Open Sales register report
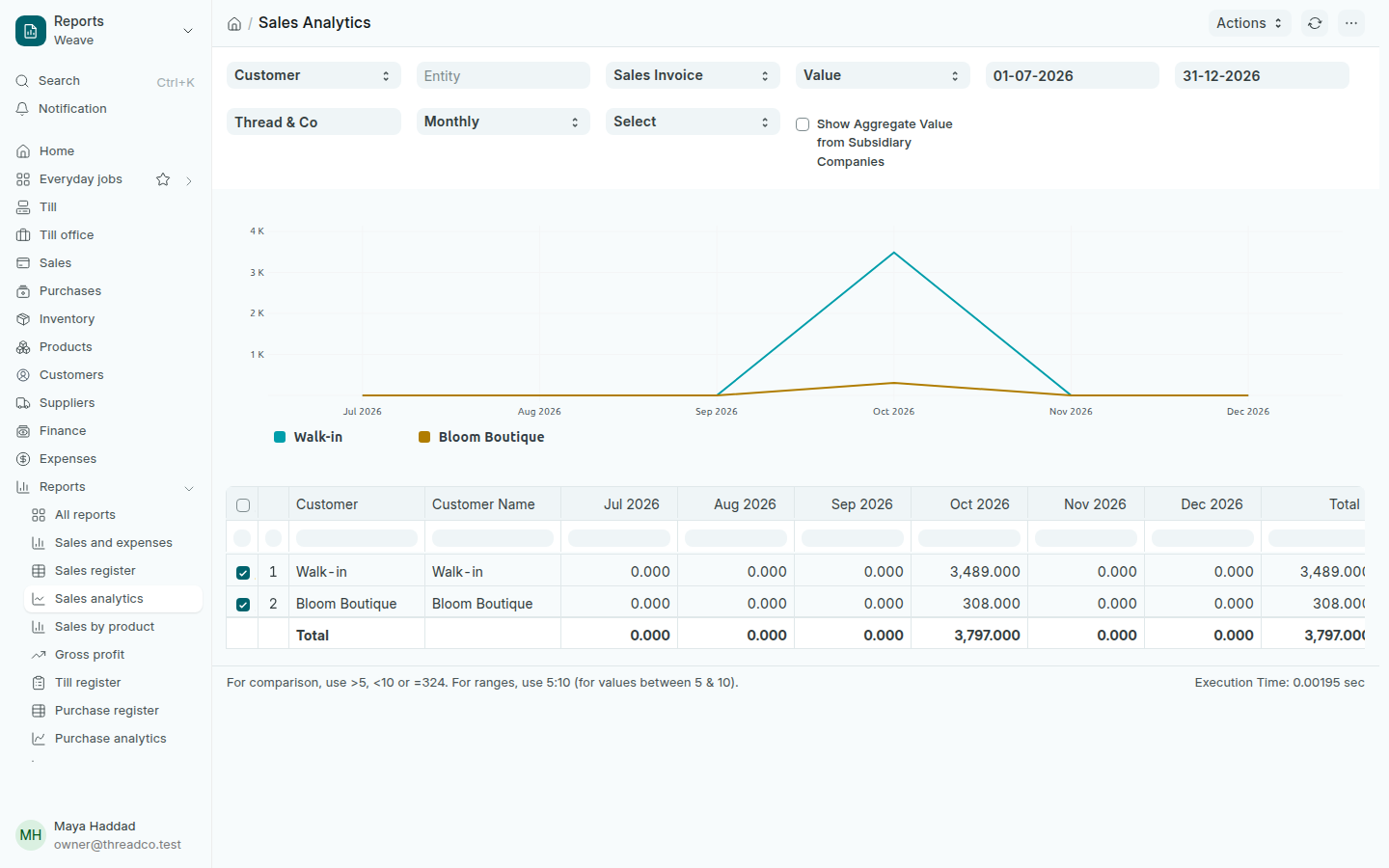 pos(113,571)
